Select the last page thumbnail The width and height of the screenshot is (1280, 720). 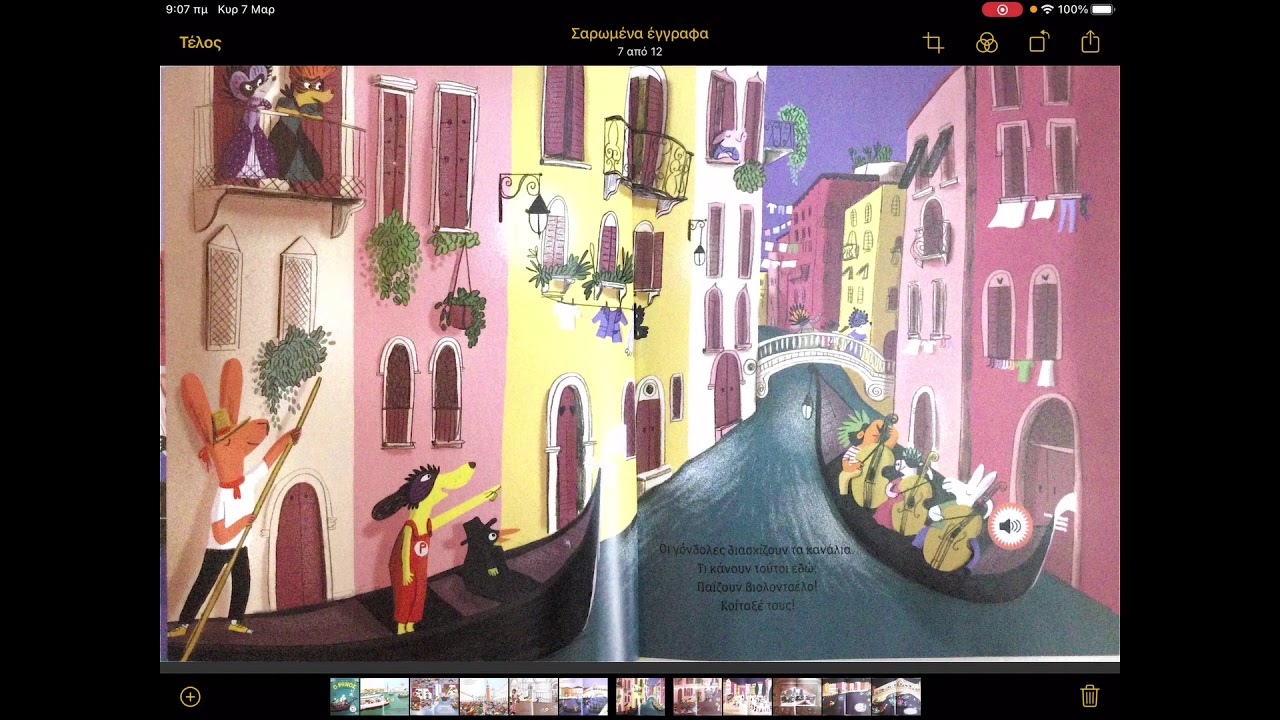click(x=896, y=697)
